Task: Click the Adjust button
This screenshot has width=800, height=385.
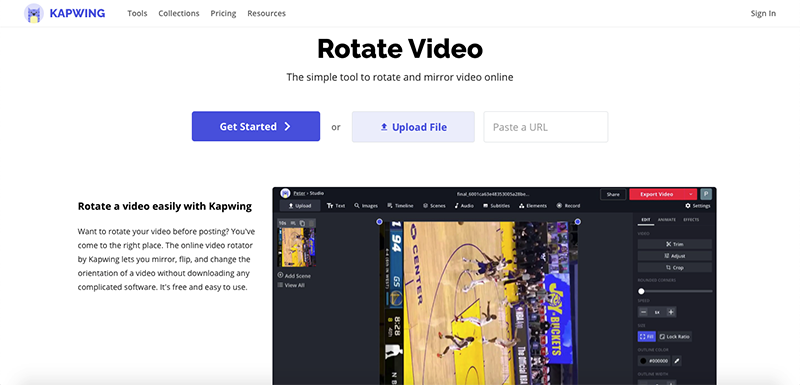Action: coord(674,256)
